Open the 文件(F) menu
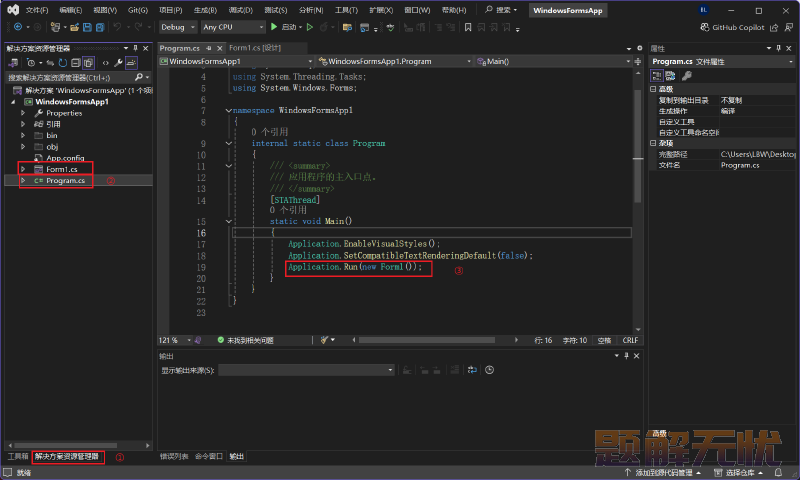This screenshot has height=480, width=800. (x=37, y=10)
